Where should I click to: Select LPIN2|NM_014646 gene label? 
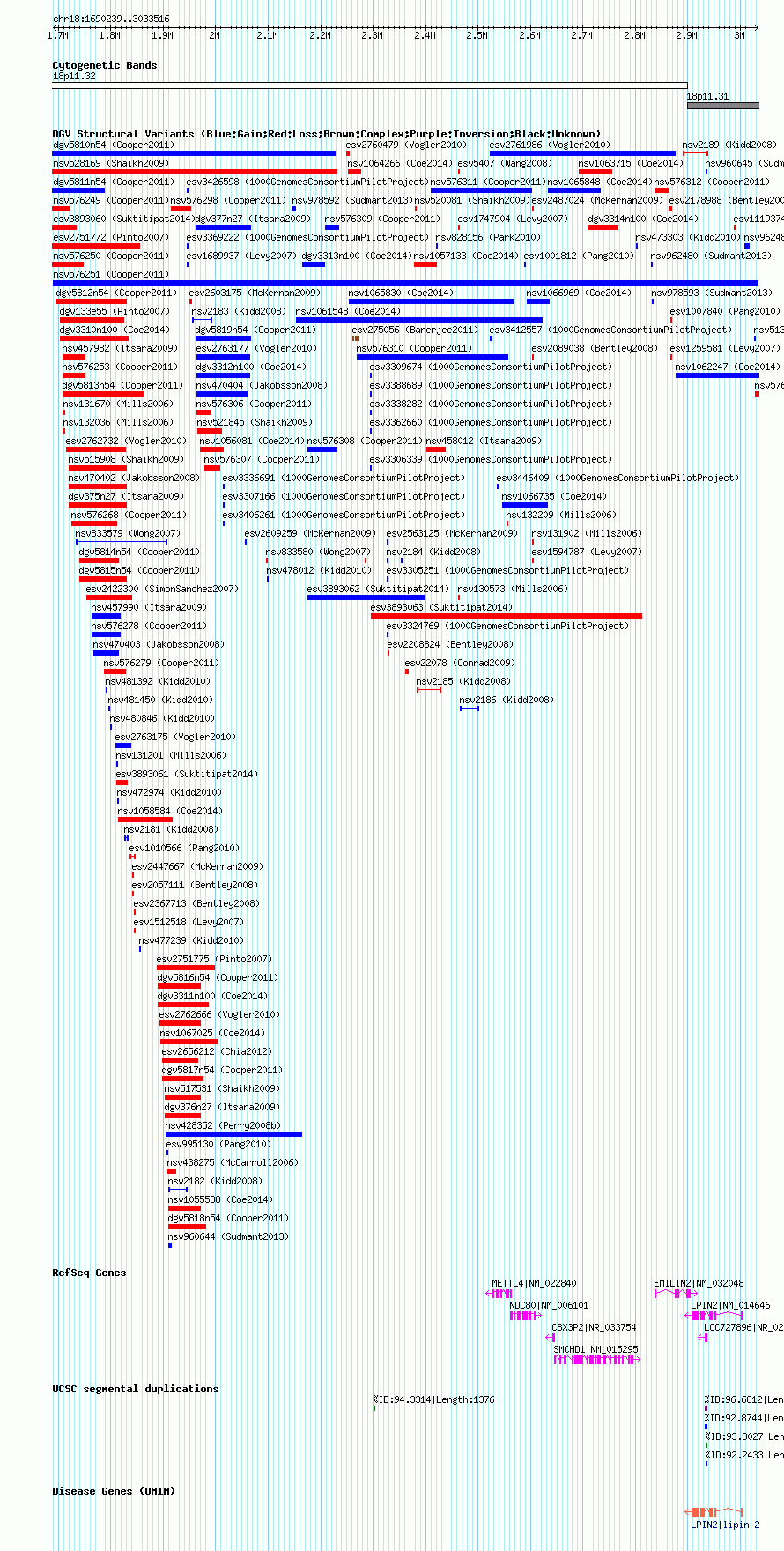pyautogui.click(x=730, y=1305)
